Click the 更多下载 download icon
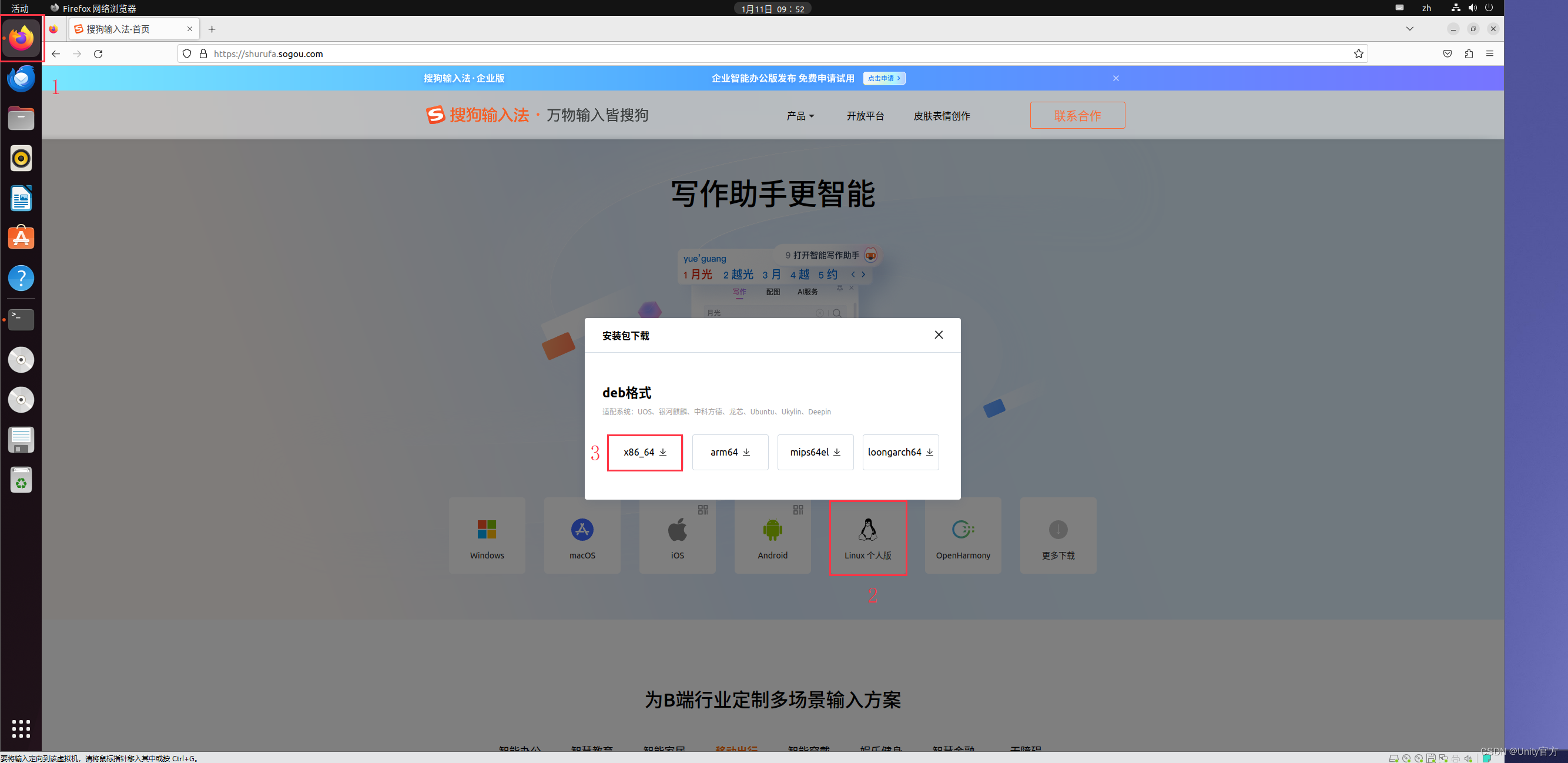The height and width of the screenshot is (763, 1568). 1057,535
